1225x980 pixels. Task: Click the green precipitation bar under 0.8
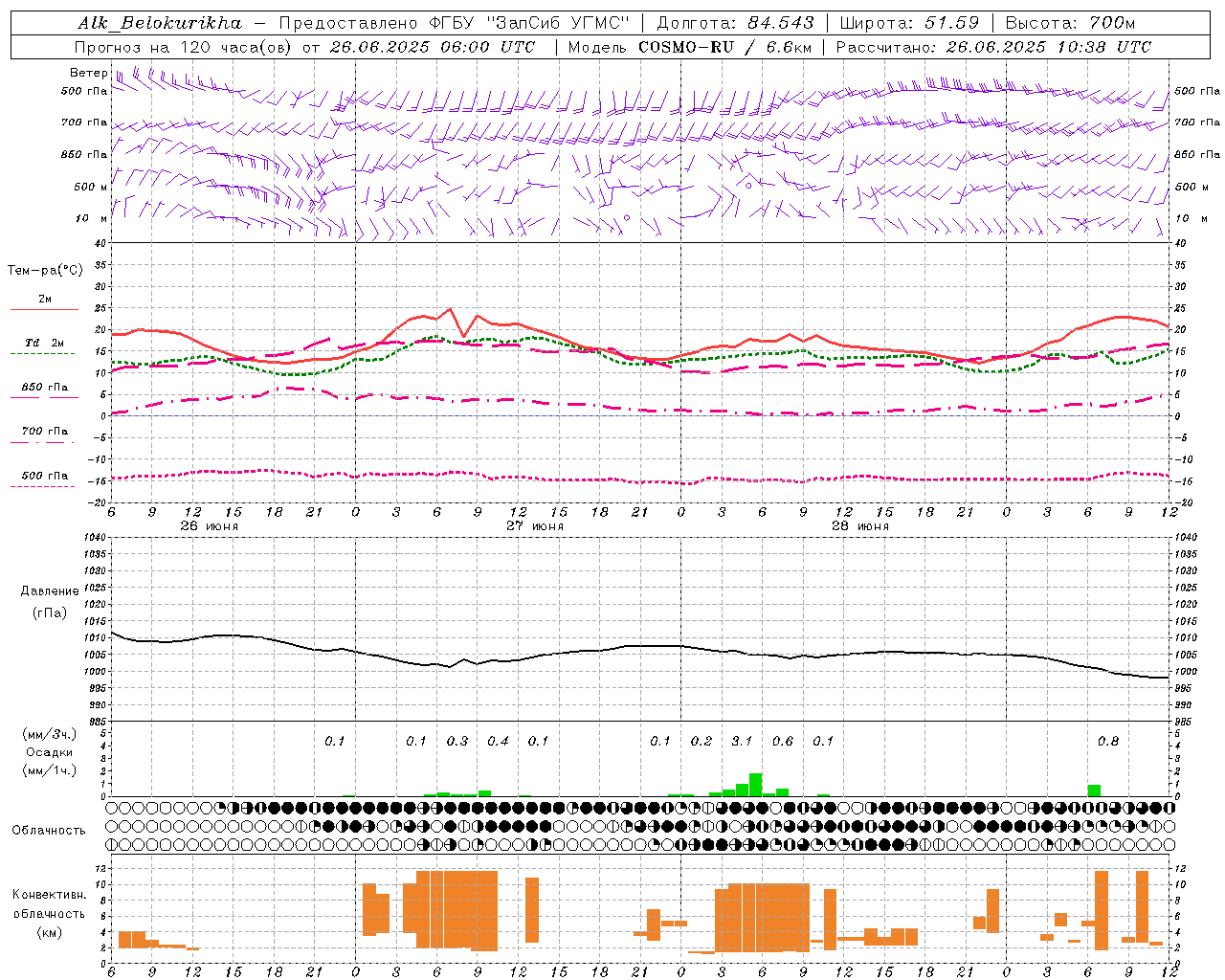[x=1094, y=791]
